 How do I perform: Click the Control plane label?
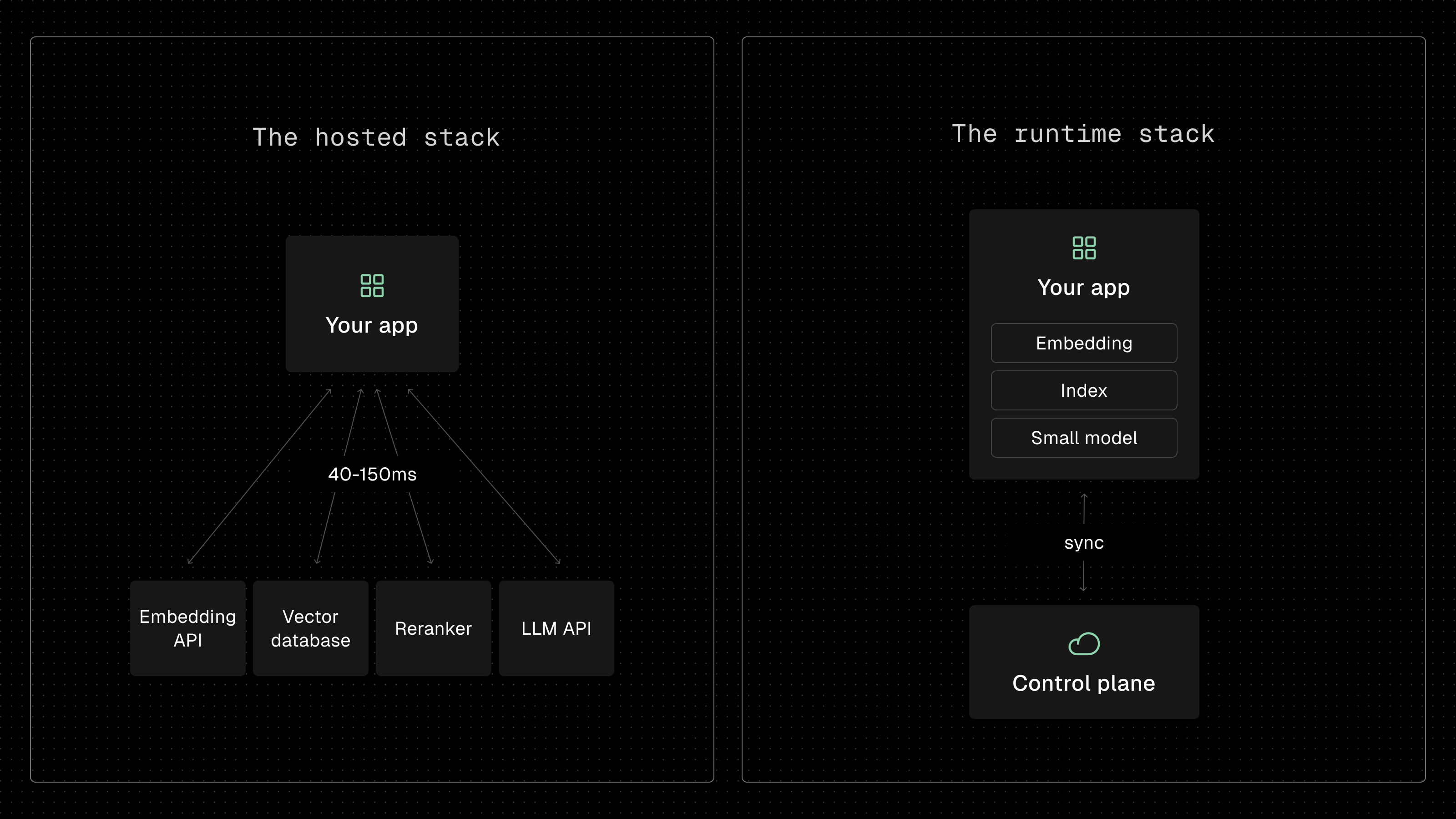click(x=1083, y=683)
